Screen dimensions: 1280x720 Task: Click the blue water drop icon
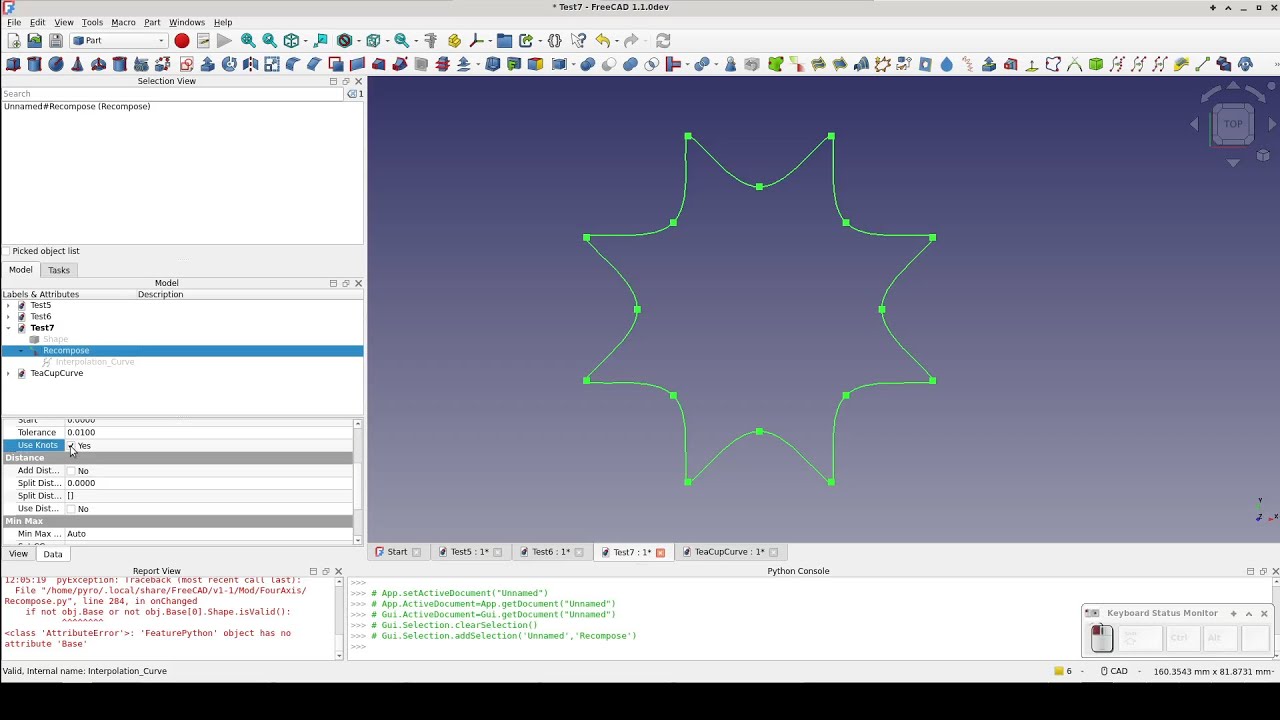coord(947,65)
